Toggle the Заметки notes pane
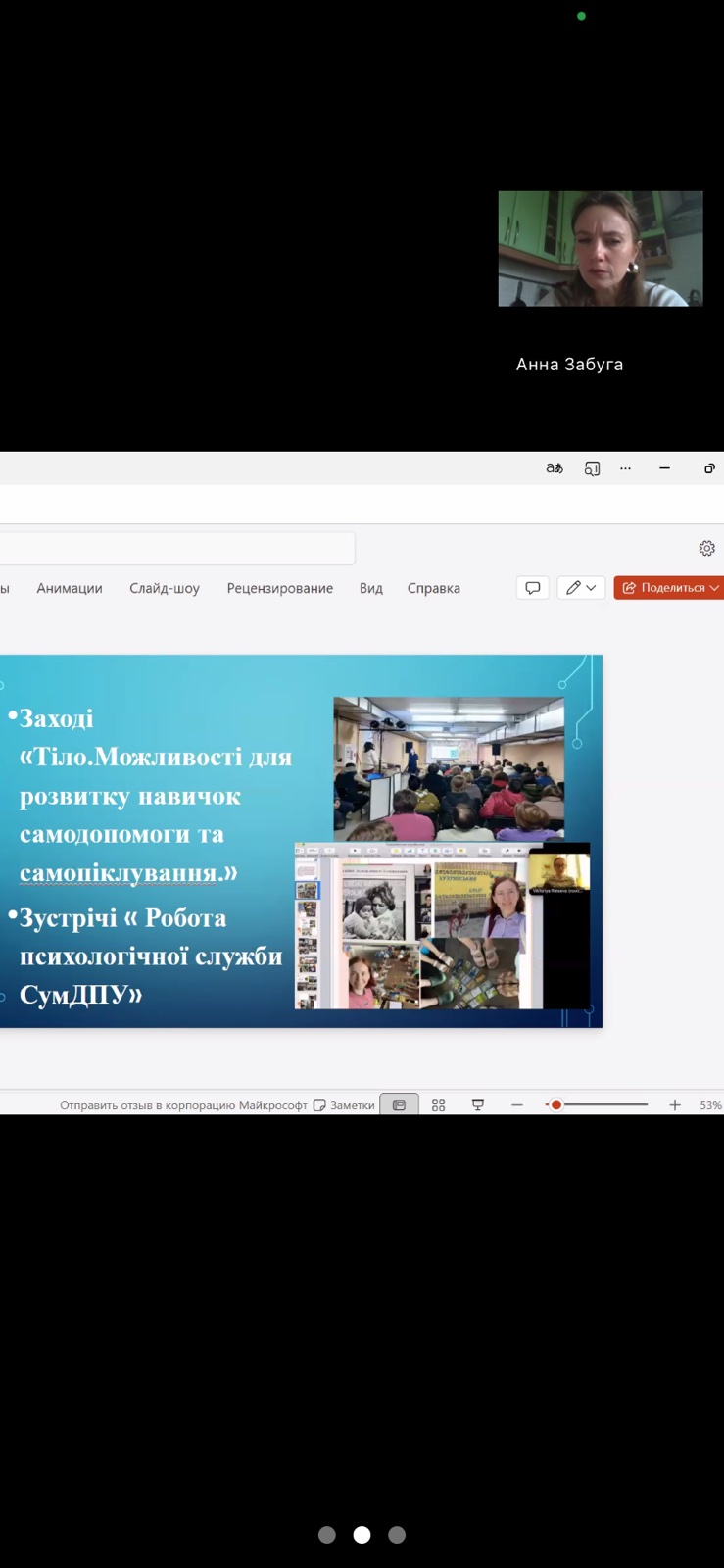Viewport: 724px width, 1568px height. (344, 1104)
